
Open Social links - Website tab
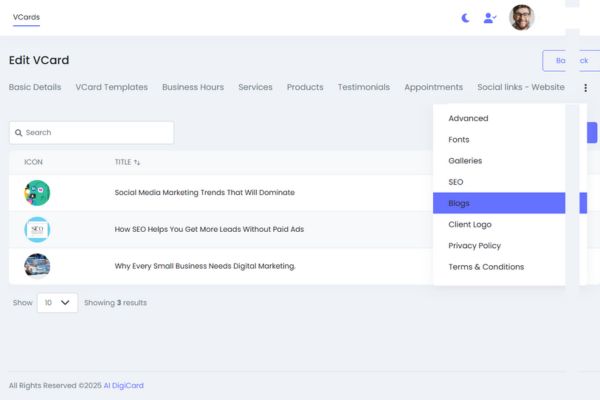pyautogui.click(x=521, y=87)
